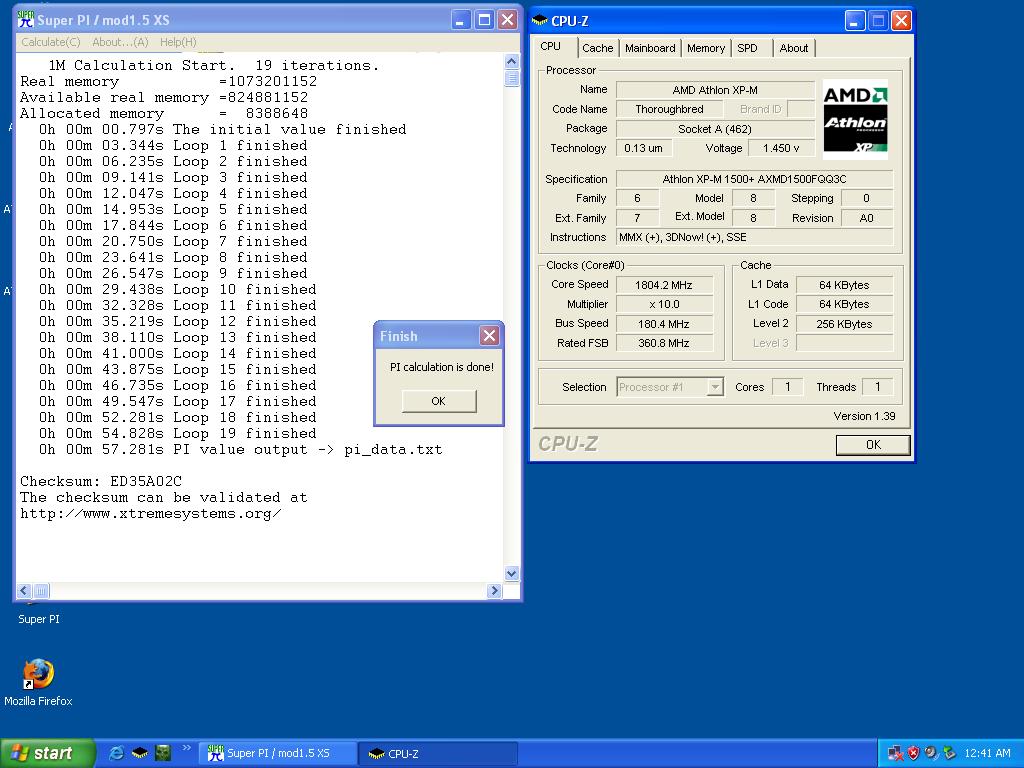This screenshot has height=768, width=1024.
Task: Switch to Super PI taskbar button
Action: coord(279,754)
